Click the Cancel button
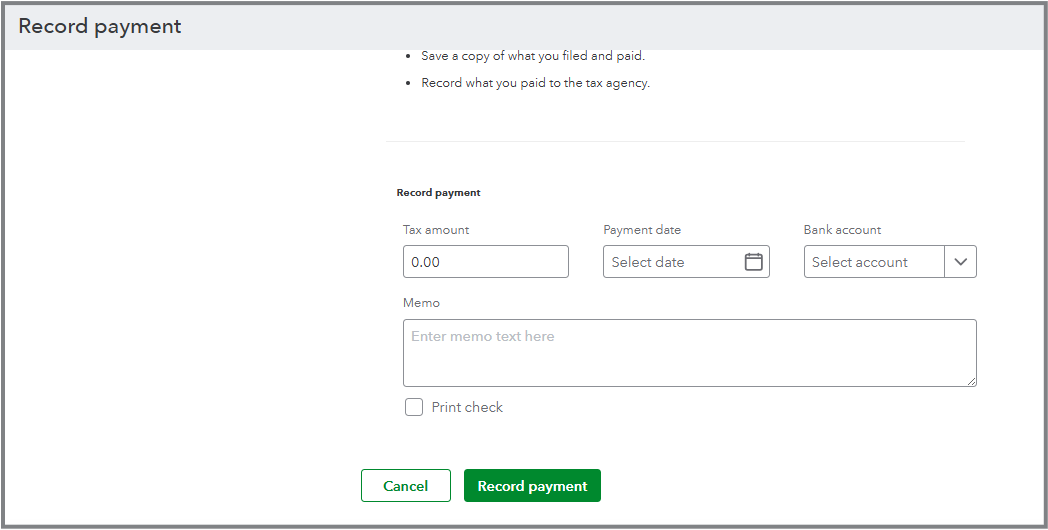The image size is (1048, 530). pos(405,486)
